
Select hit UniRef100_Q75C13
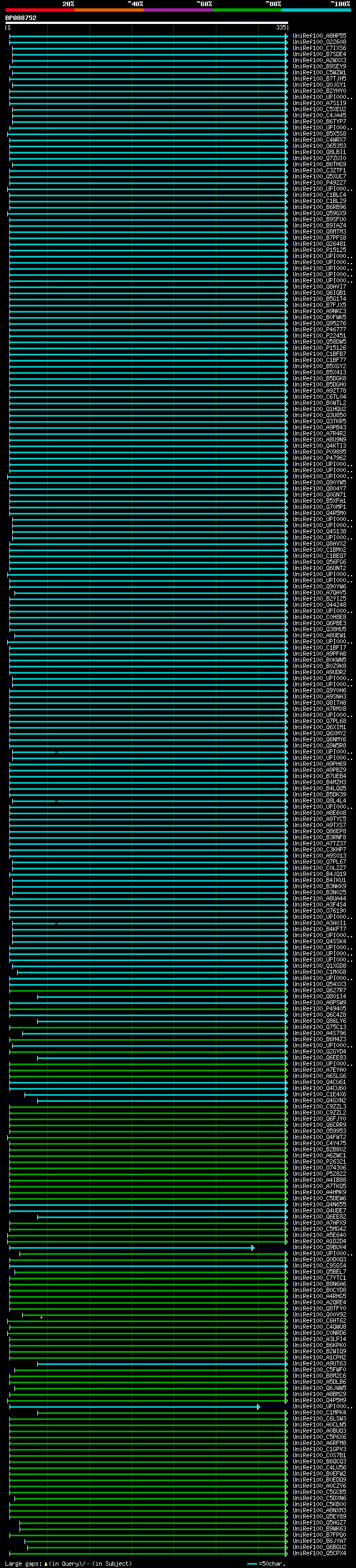(319, 1027)
